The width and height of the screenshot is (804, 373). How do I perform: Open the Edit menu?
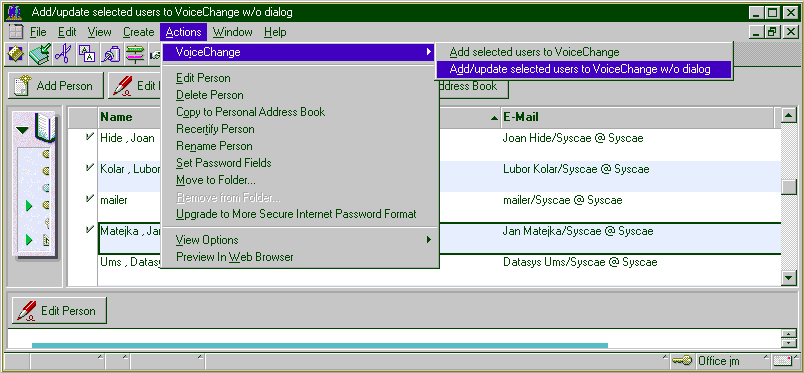point(67,32)
